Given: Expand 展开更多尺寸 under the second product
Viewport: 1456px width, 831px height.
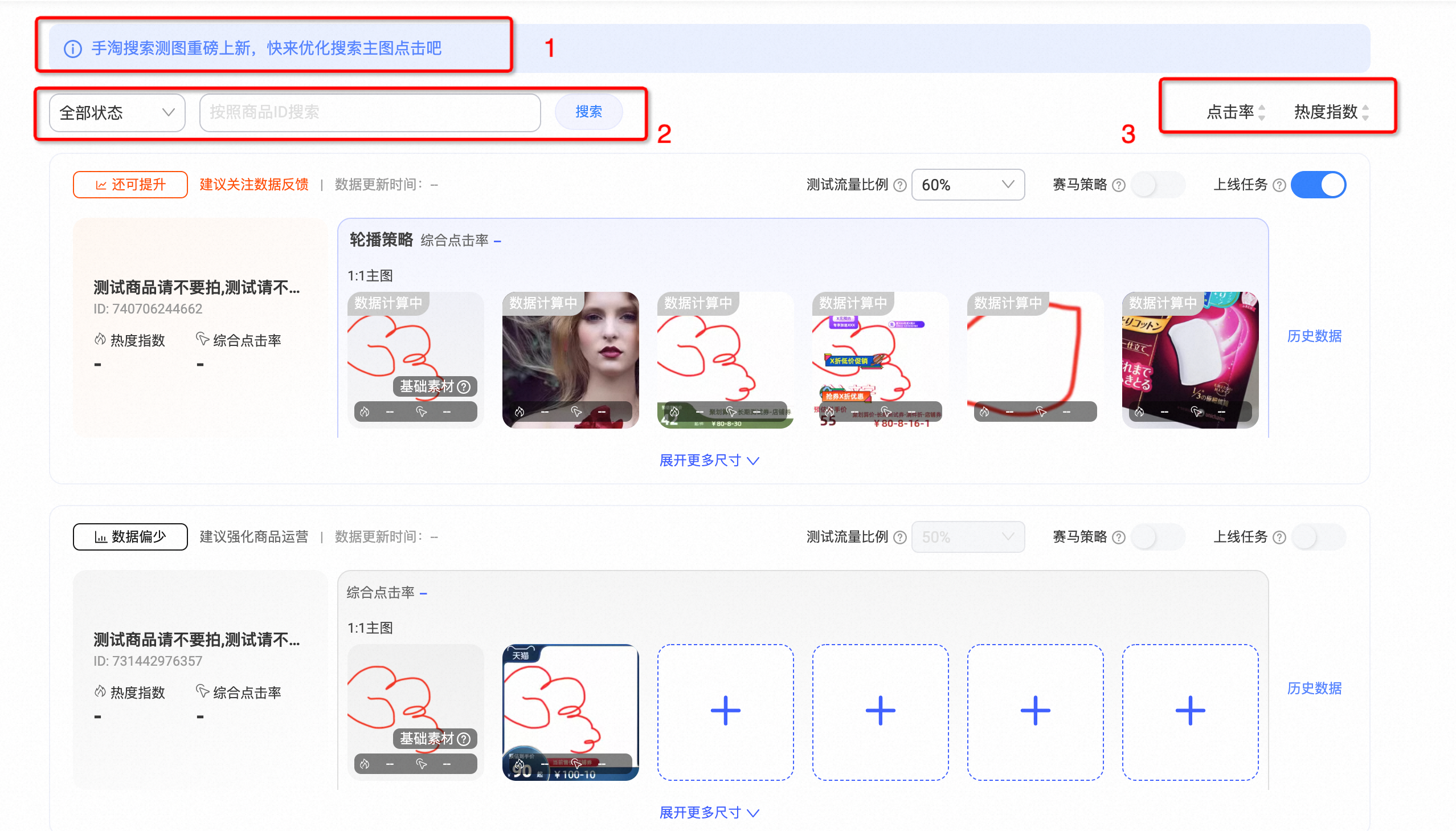Looking at the screenshot, I should [709, 813].
